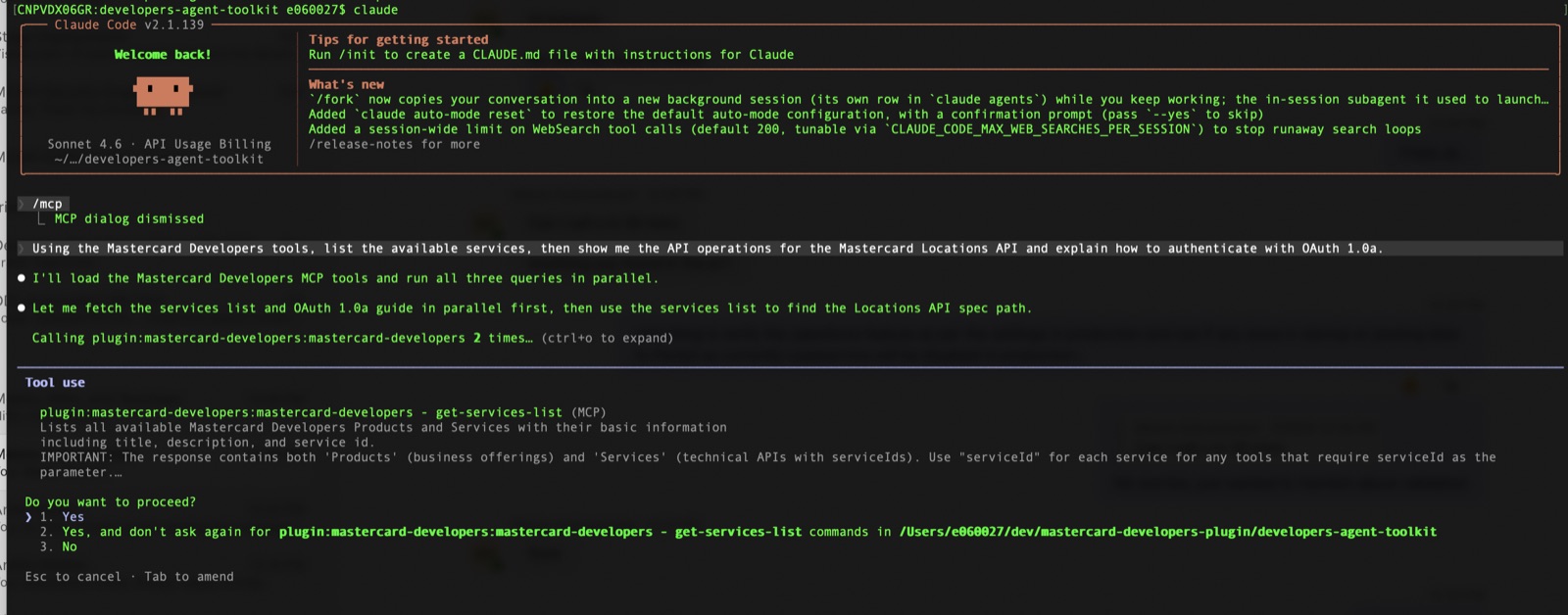Click the "/fork now copies your conversation" note

929,99
